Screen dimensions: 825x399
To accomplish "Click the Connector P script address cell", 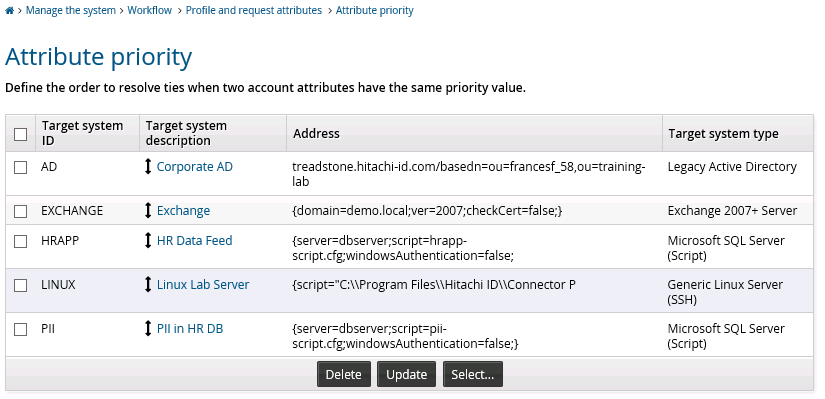I will [475, 292].
